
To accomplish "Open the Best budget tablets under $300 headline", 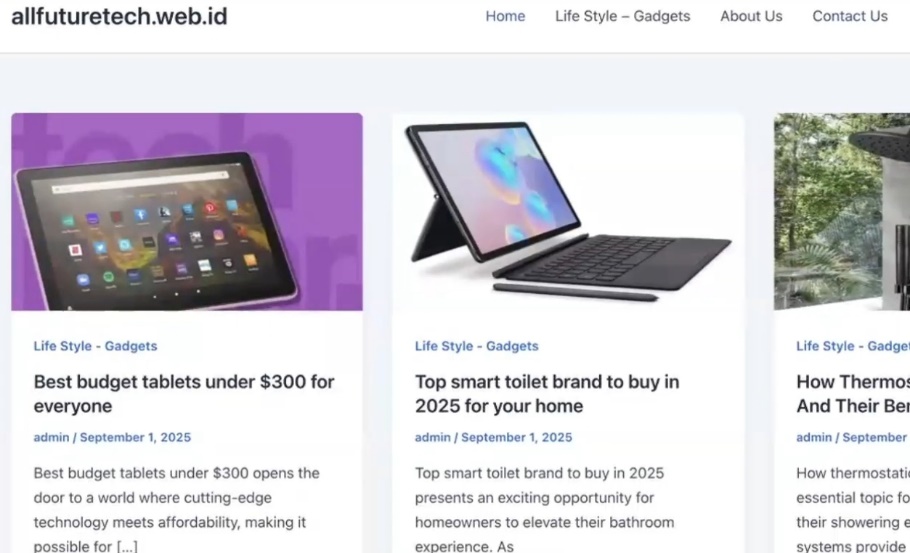I will coord(183,394).
